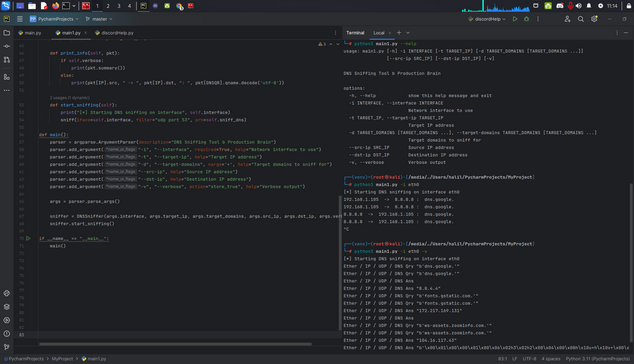The width and height of the screenshot is (634, 364).
Task: Close the main1.py editor tab
Action: (x=85, y=33)
